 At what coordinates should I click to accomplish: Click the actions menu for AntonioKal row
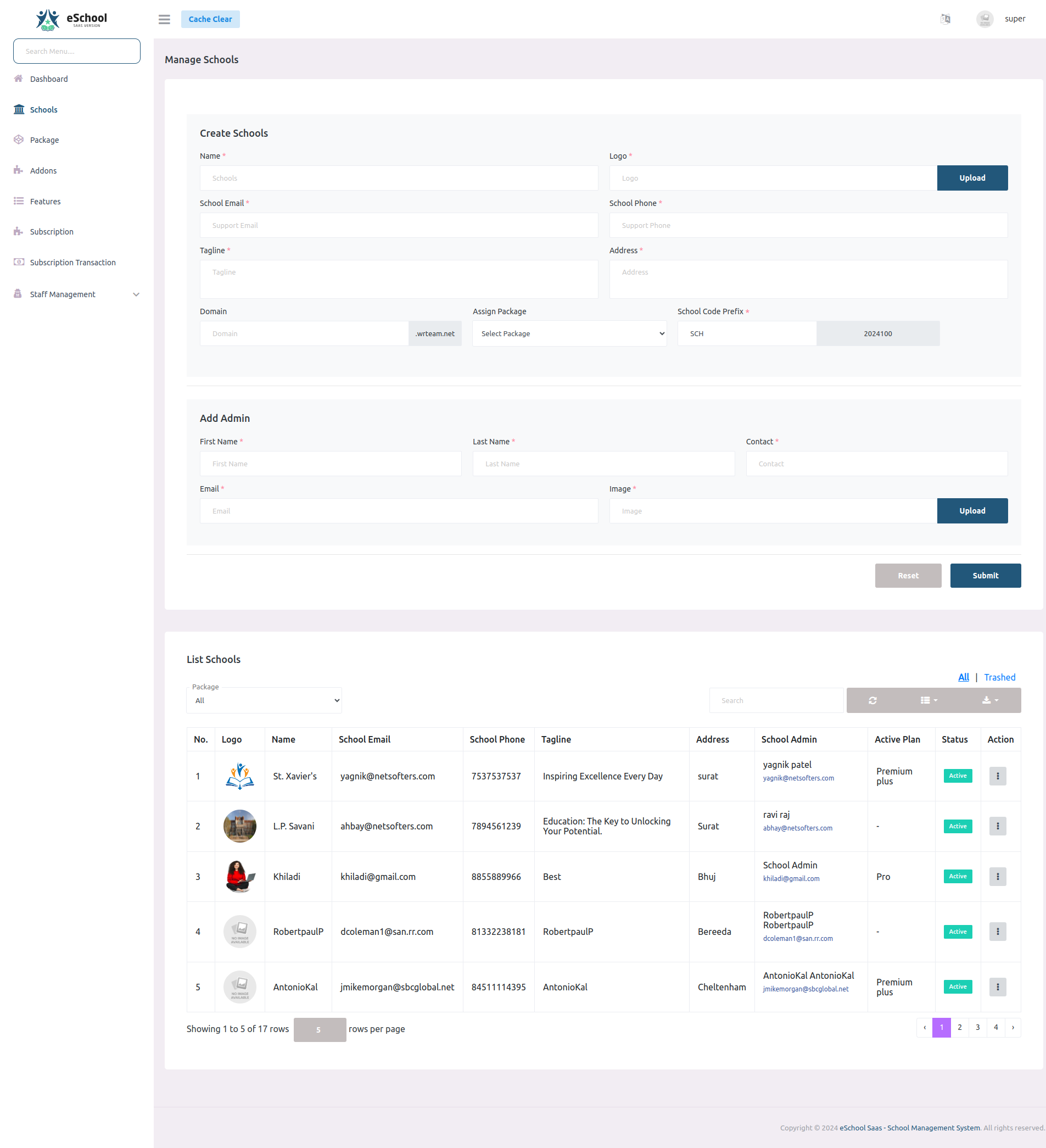click(997, 987)
